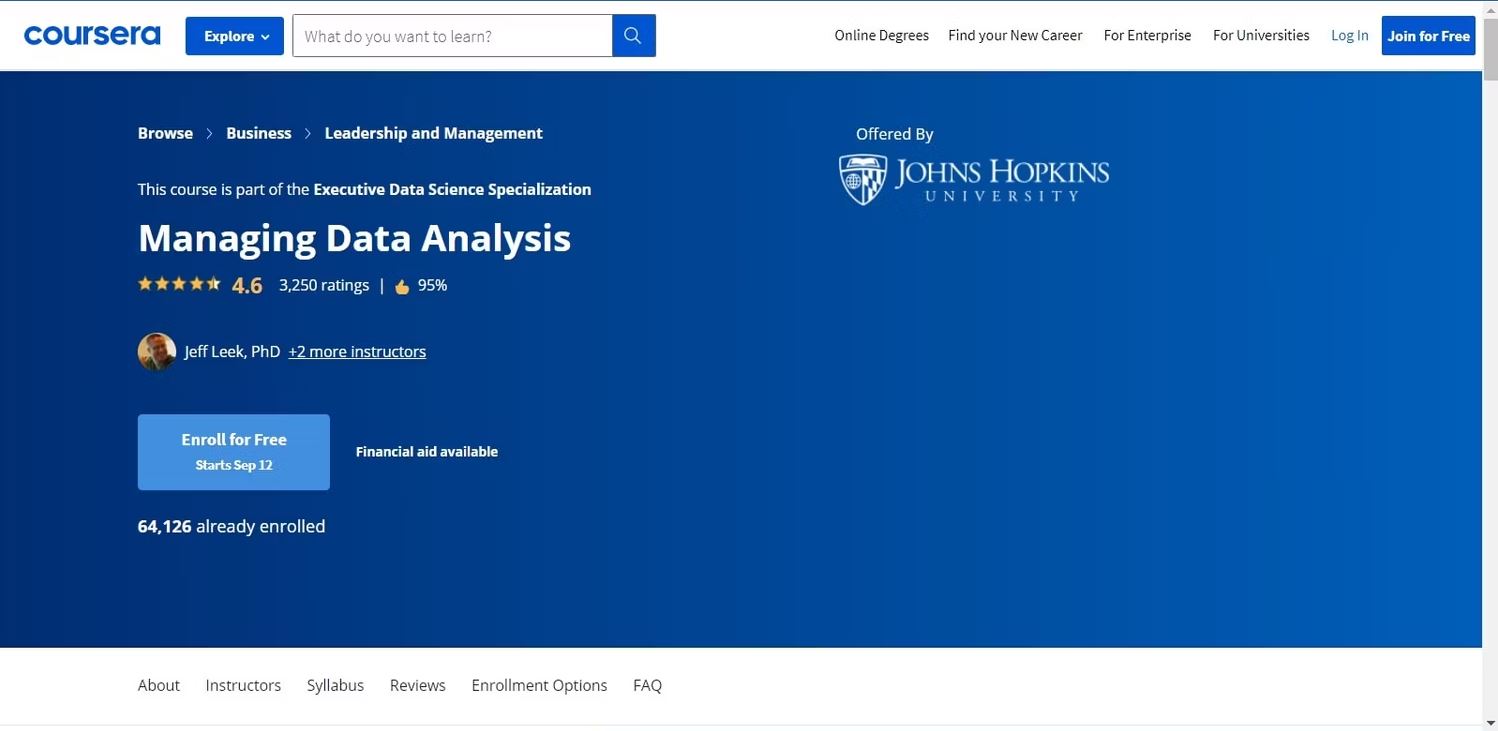Click Enroll for Free button
Image resolution: width=1498 pixels, height=731 pixels.
point(234,452)
